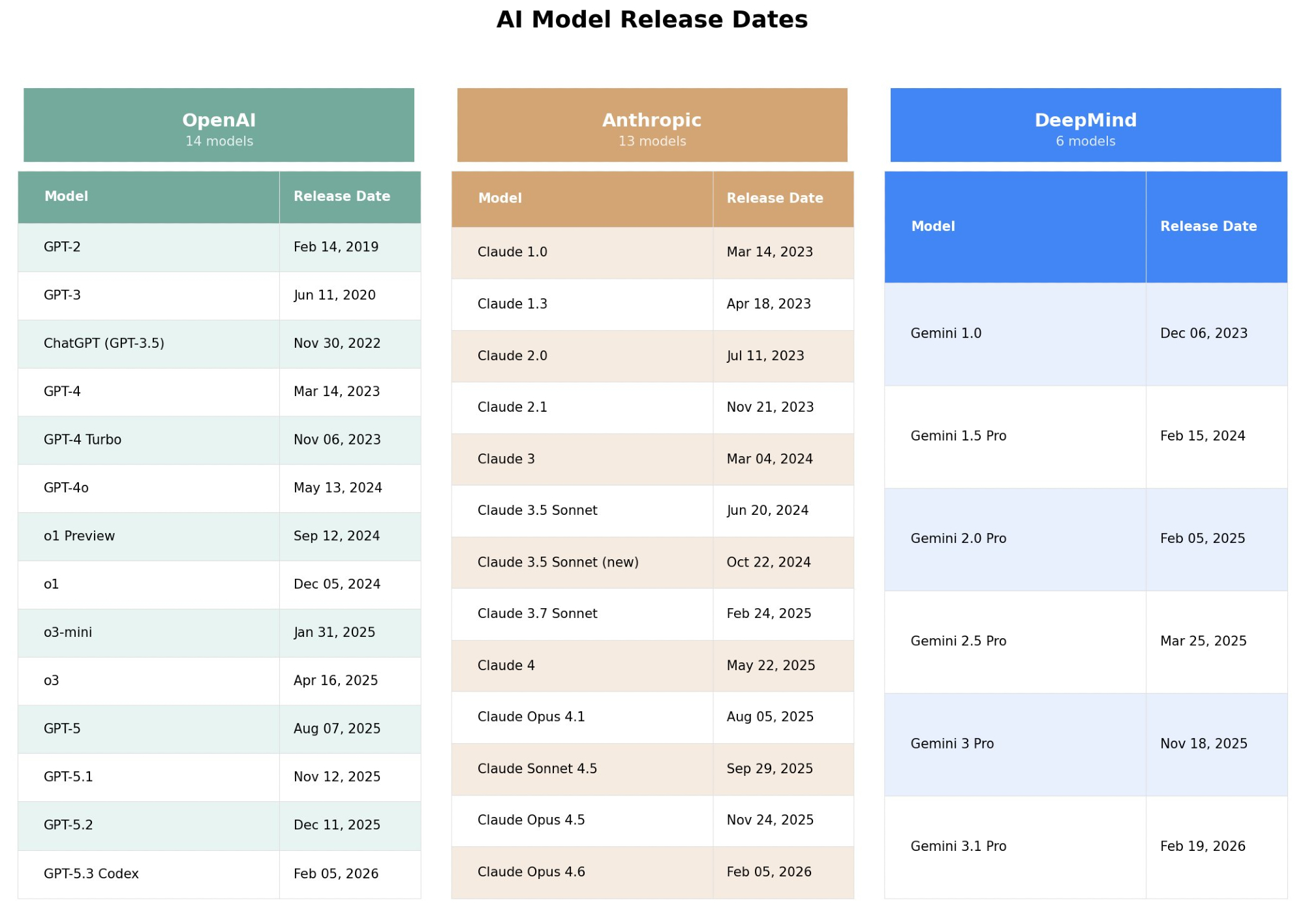Click the Anthropic Model column header
The image size is (1305, 924).
coord(500,198)
